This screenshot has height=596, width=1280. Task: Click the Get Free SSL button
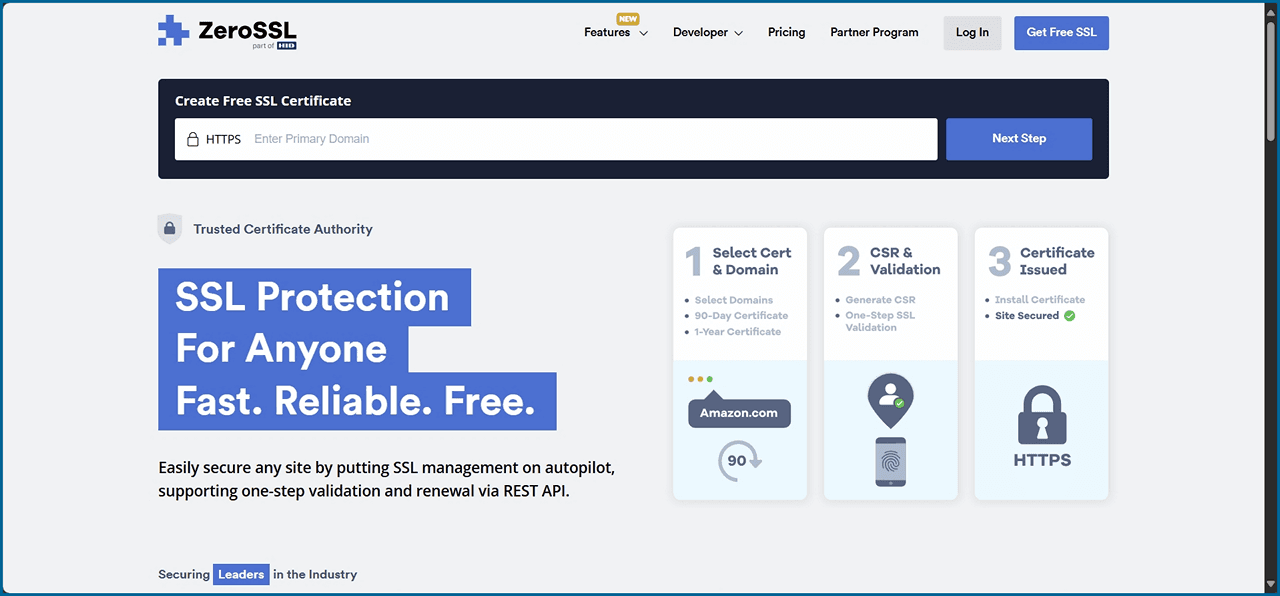click(x=1061, y=33)
